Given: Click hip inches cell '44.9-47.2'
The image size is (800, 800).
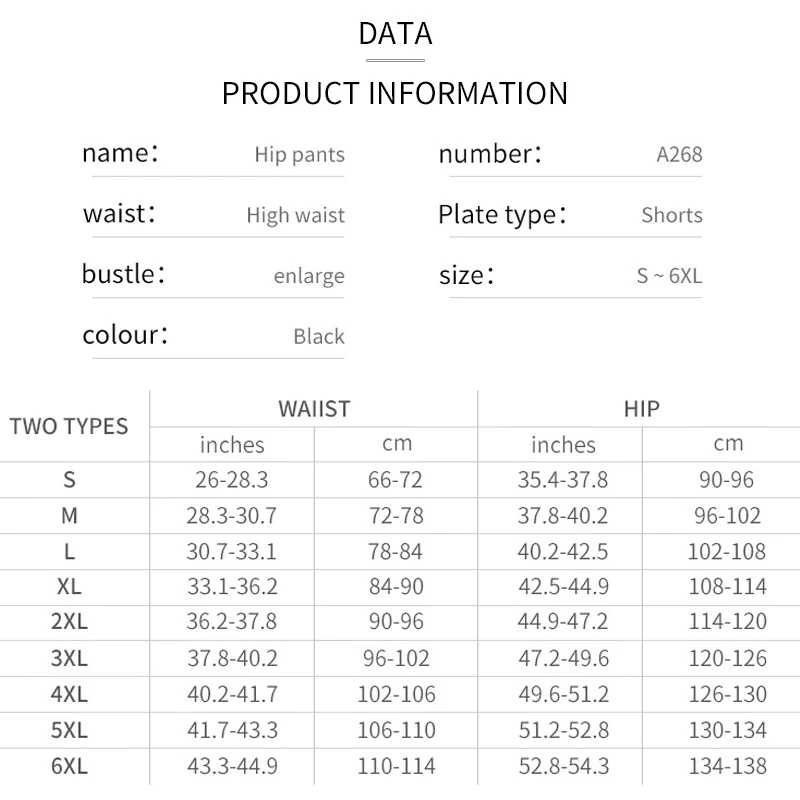Looking at the screenshot, I should (x=562, y=622).
